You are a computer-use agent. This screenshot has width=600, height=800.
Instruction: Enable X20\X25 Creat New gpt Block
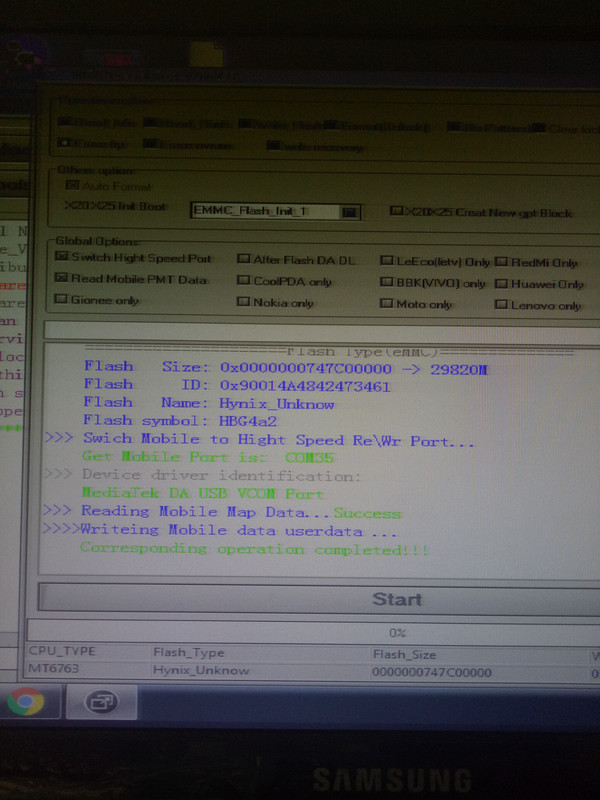[x=396, y=211]
